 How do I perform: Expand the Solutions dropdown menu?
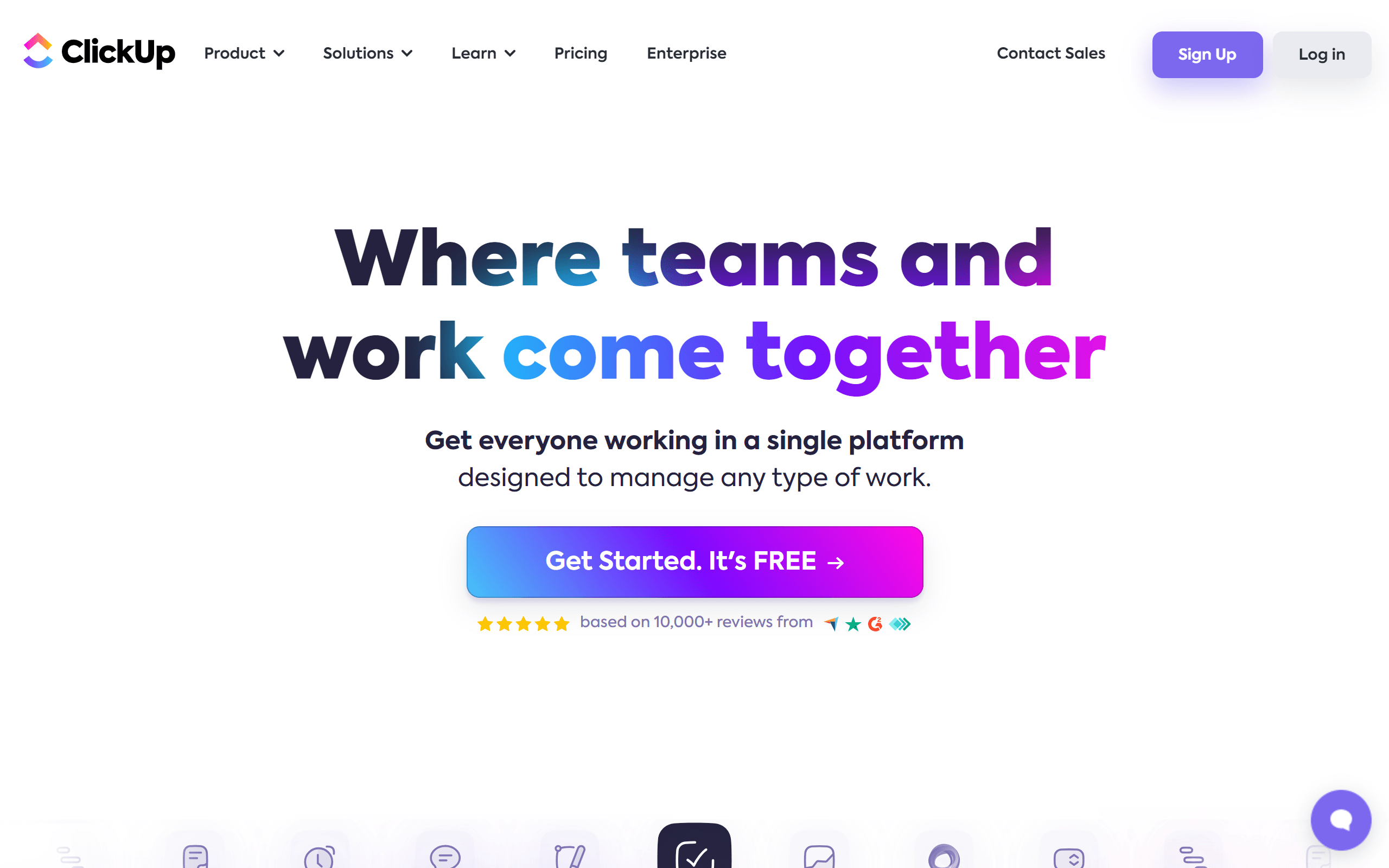[367, 54]
